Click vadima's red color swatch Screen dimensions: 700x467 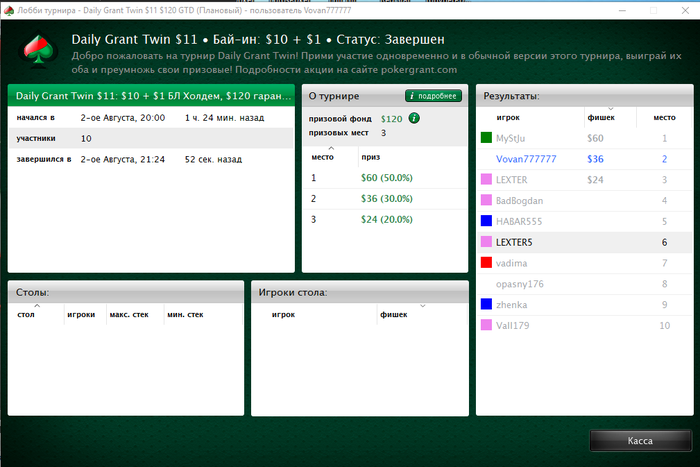[x=486, y=263]
